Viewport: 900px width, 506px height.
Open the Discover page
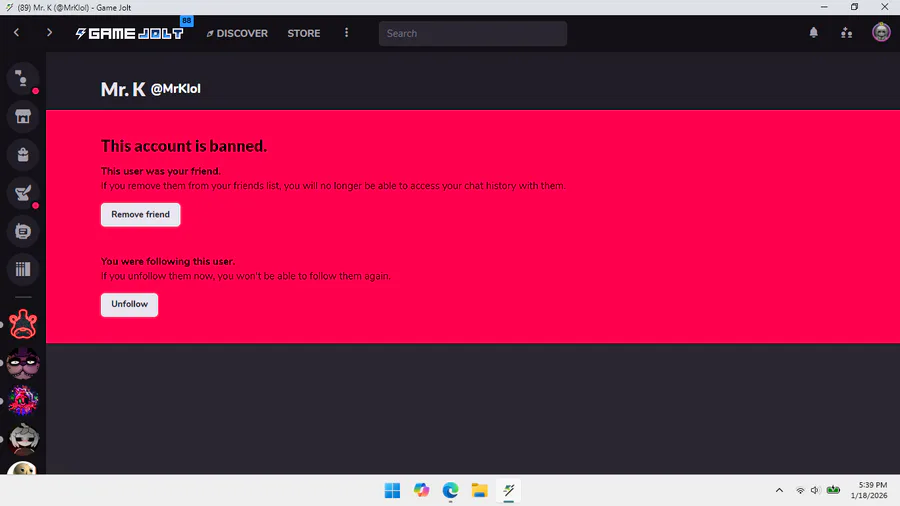[237, 33]
